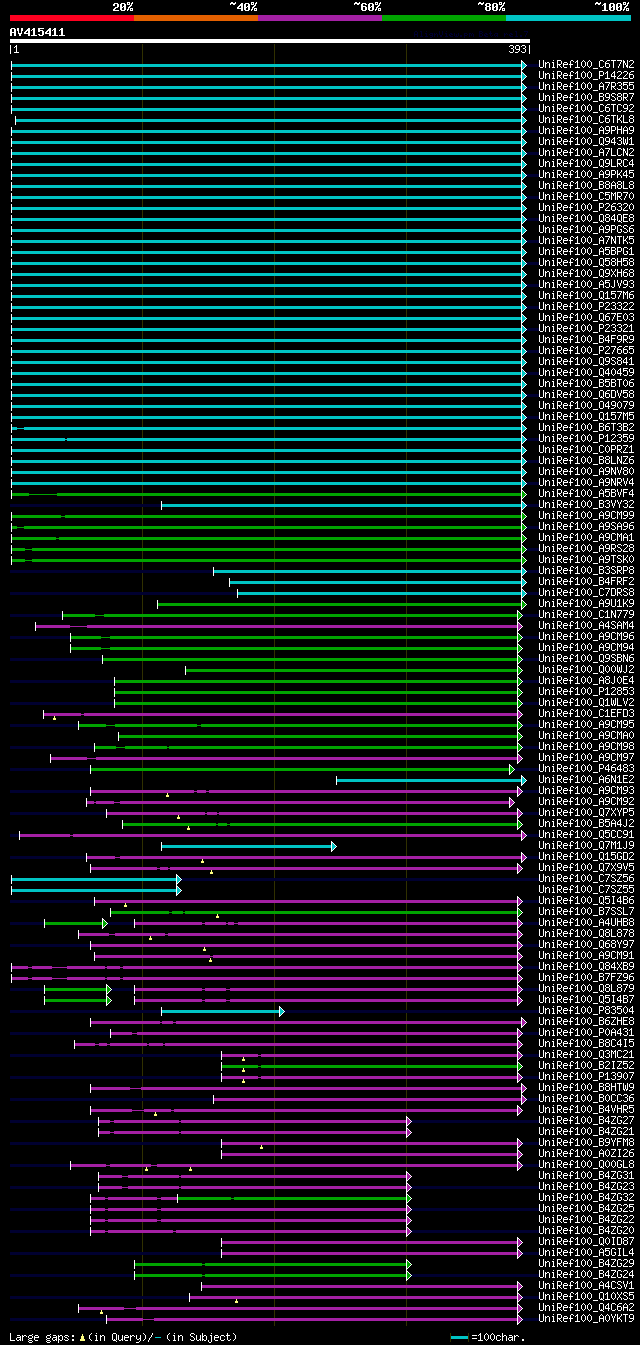Select label UniRef100_B8A8L8
The width and height of the screenshot is (640, 1345).
coord(586,185)
